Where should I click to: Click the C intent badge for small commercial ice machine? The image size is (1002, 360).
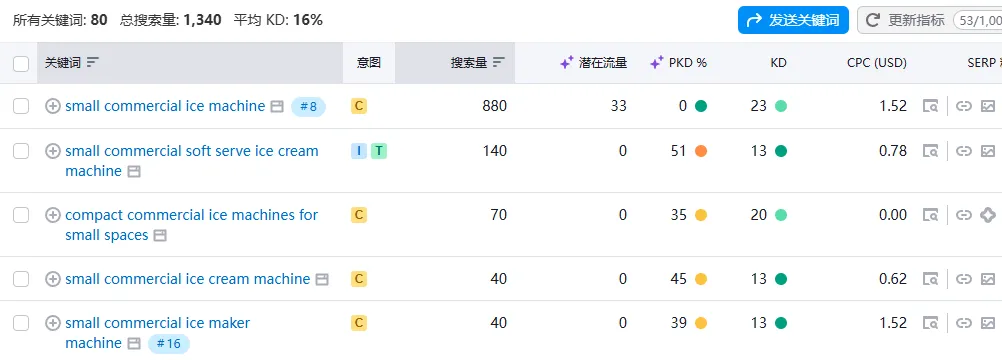coord(359,106)
